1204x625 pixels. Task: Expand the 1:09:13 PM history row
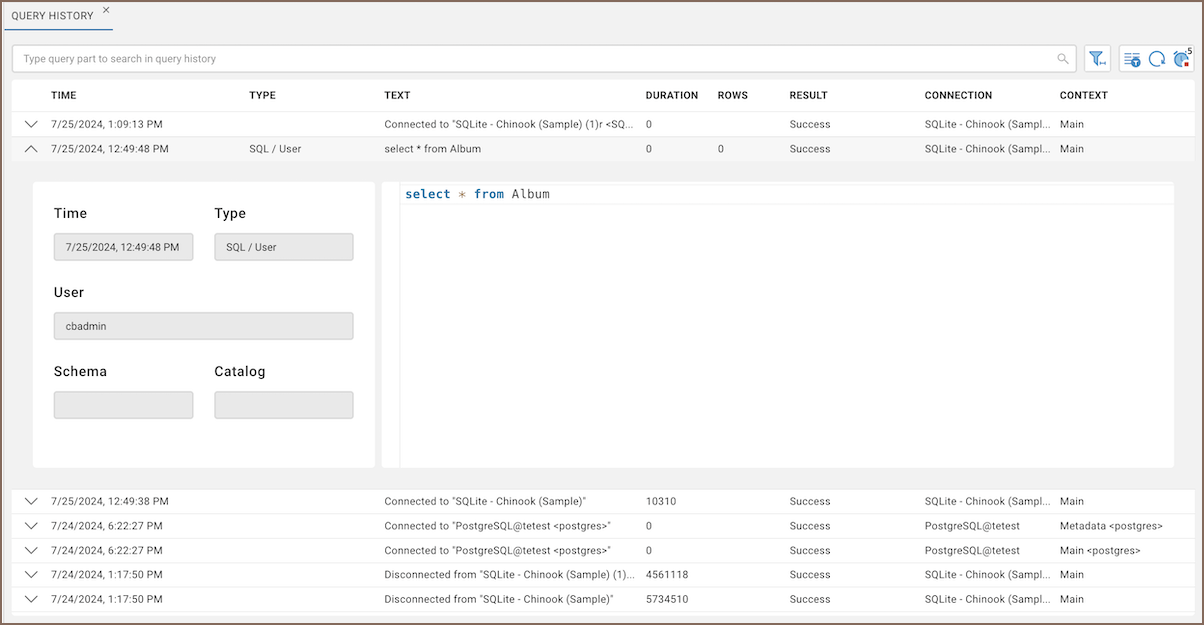(31, 125)
